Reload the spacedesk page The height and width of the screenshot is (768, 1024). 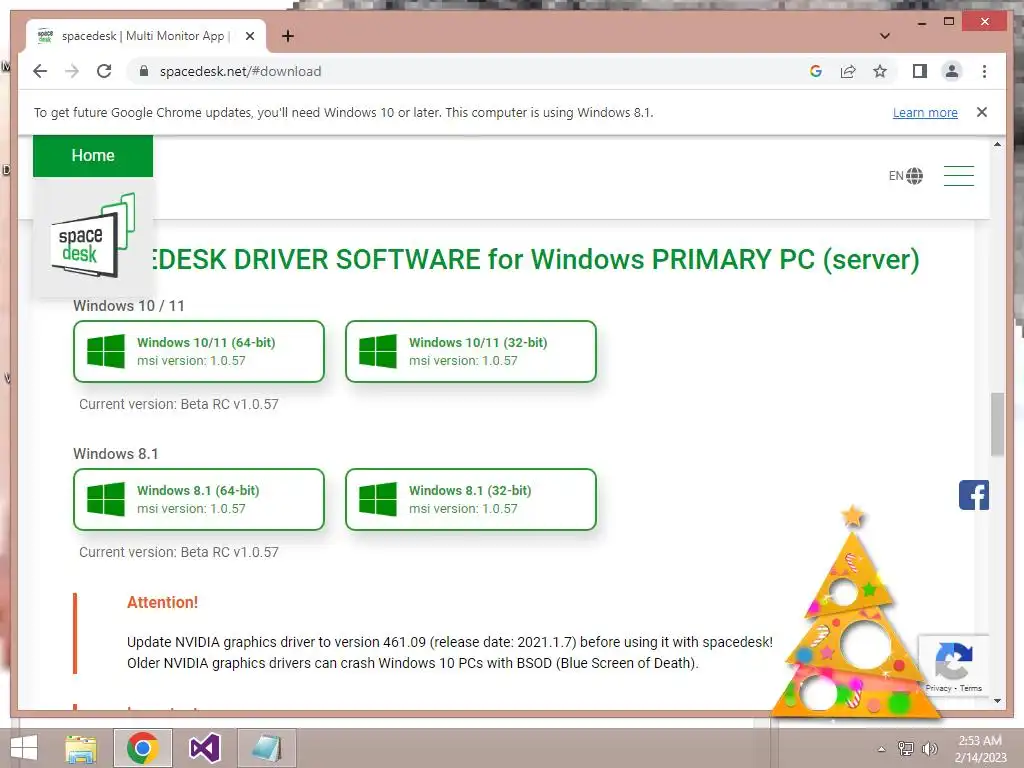[104, 71]
